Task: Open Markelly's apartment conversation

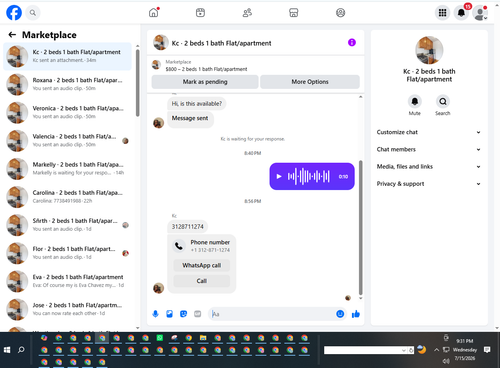Action: tap(67, 169)
